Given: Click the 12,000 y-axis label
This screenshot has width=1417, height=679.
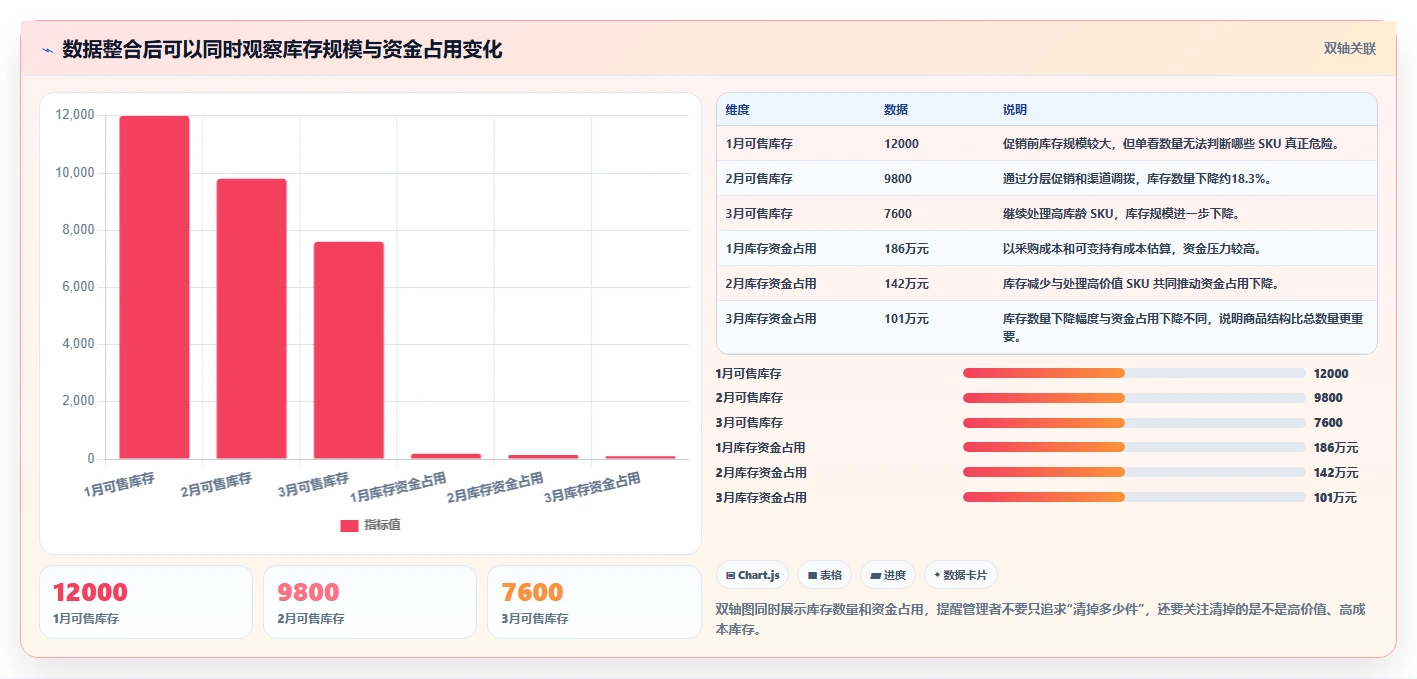Looking at the screenshot, I should click(76, 115).
